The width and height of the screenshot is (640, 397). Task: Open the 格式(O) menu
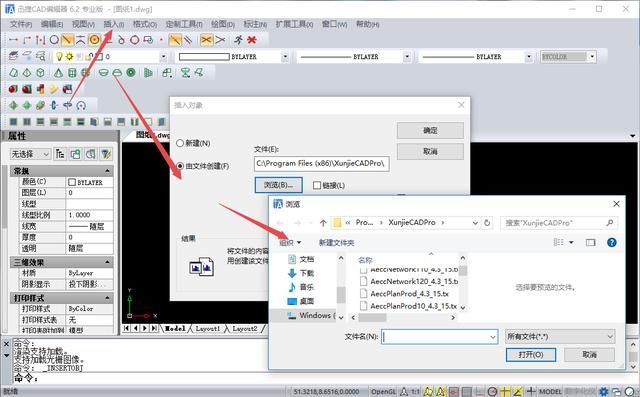[x=145, y=24]
